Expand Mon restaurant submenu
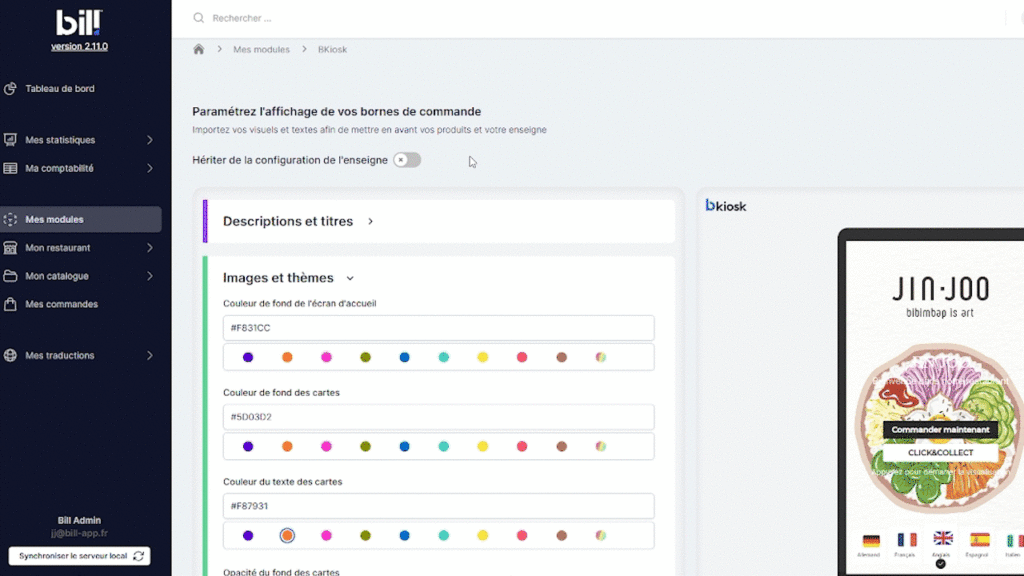Viewport: 1024px width, 576px height. 149,248
